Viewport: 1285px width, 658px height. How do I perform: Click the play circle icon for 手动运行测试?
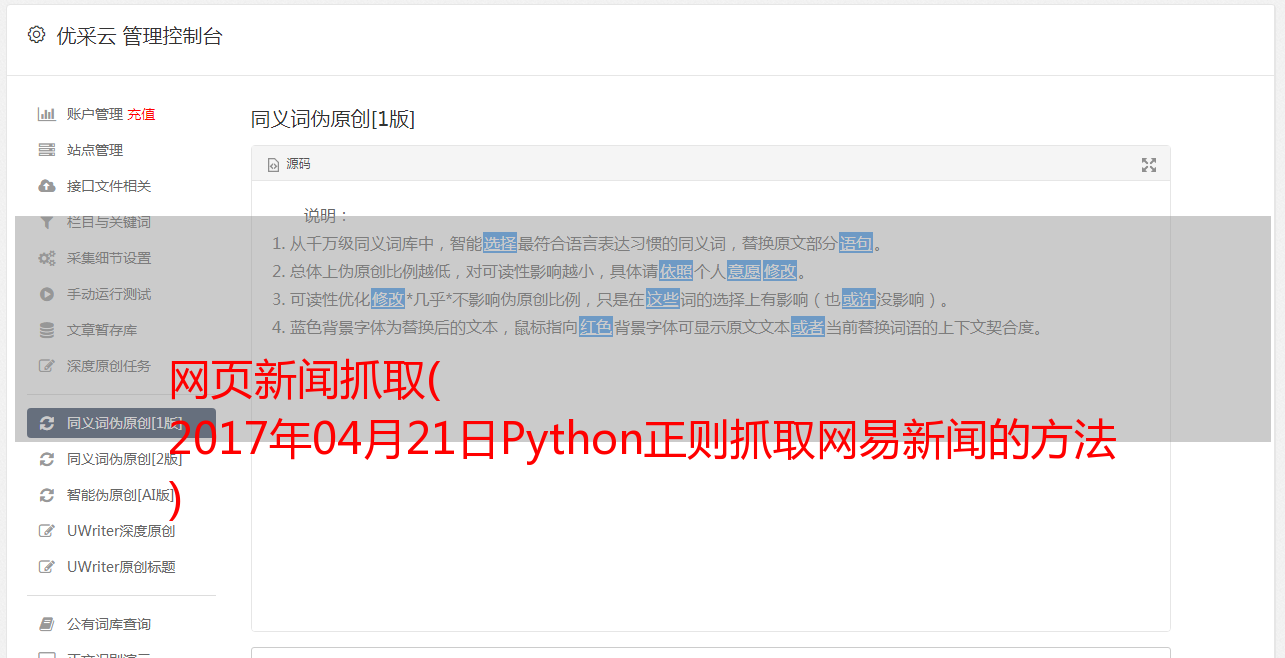(x=46, y=294)
